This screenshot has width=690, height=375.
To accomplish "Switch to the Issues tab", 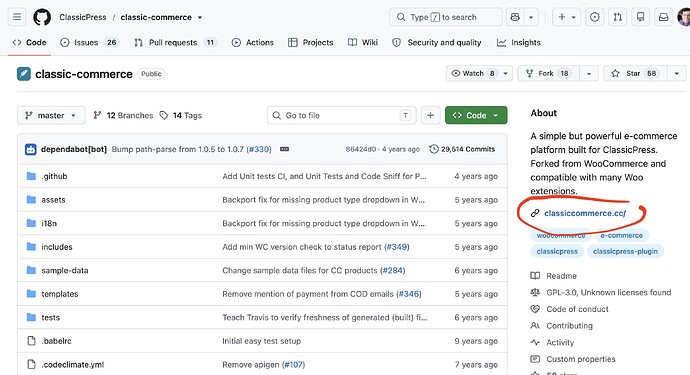I will point(89,42).
